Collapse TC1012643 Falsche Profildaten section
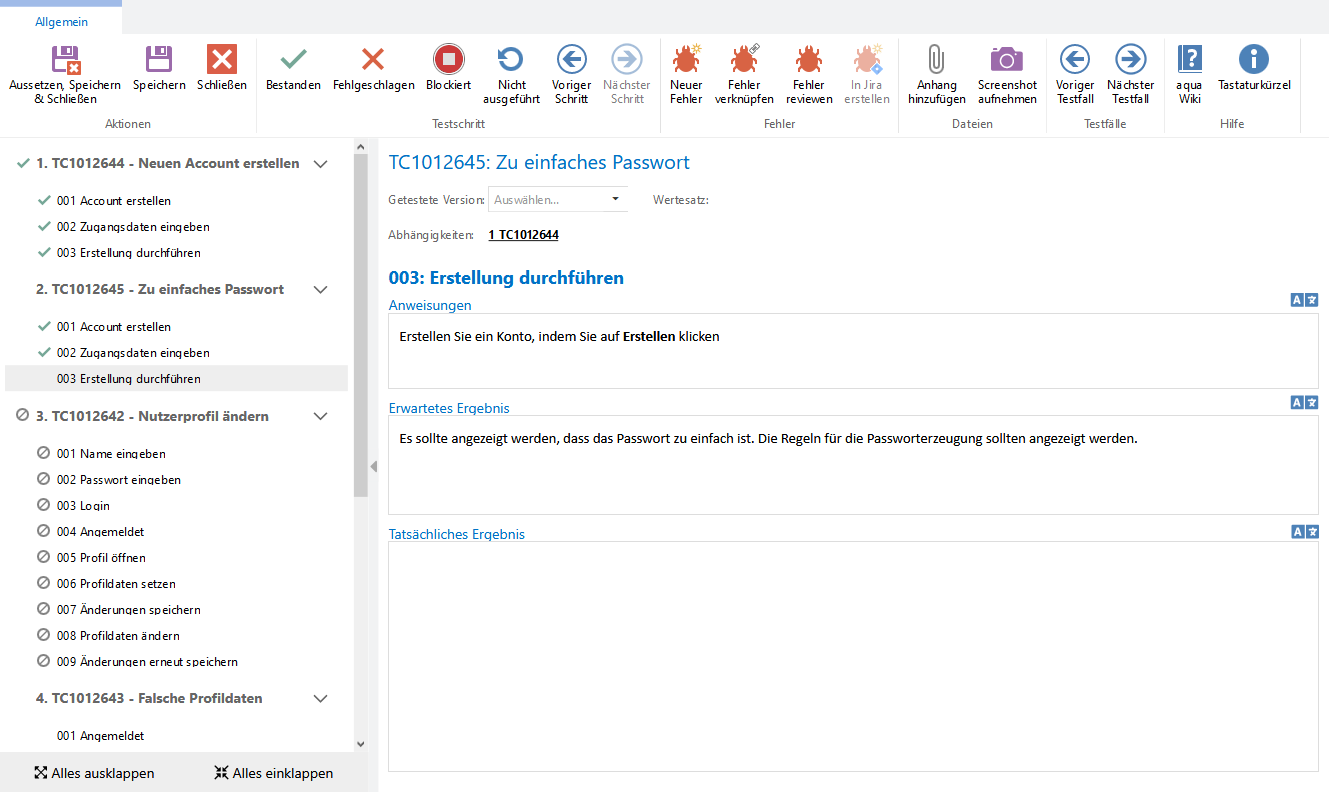The width and height of the screenshot is (1329, 792). point(320,699)
